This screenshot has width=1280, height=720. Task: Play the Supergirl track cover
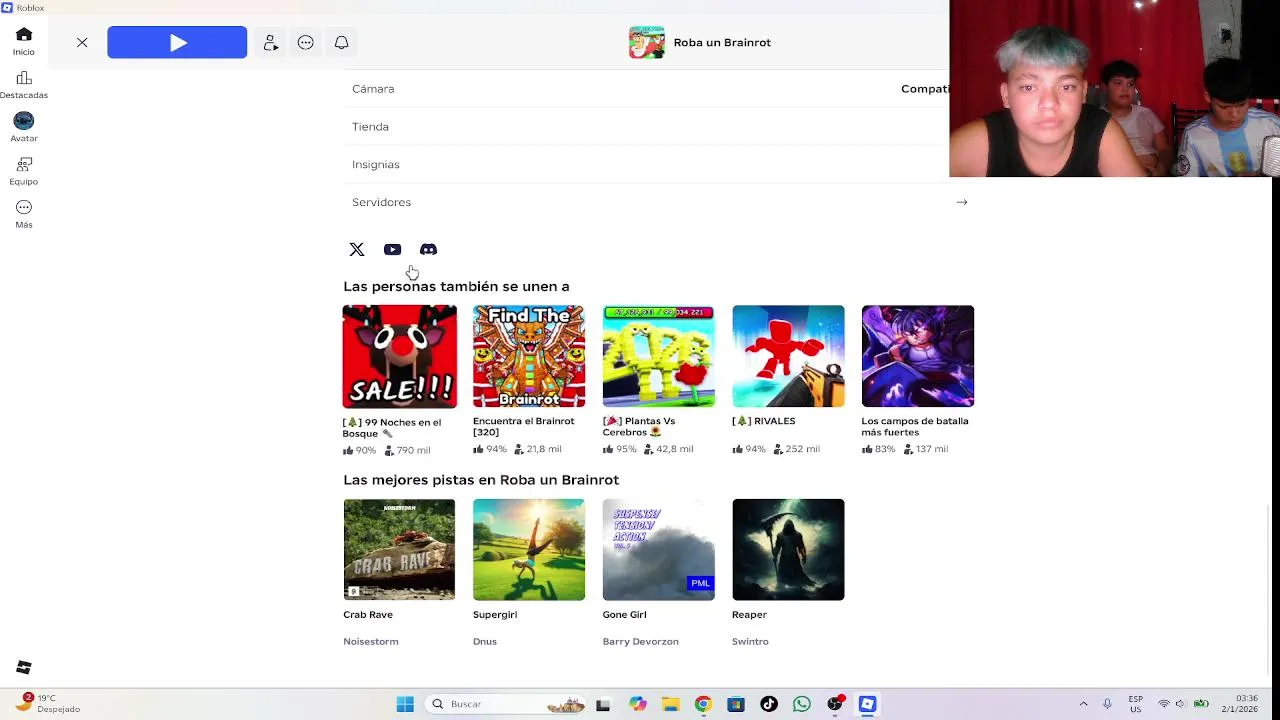[529, 550]
